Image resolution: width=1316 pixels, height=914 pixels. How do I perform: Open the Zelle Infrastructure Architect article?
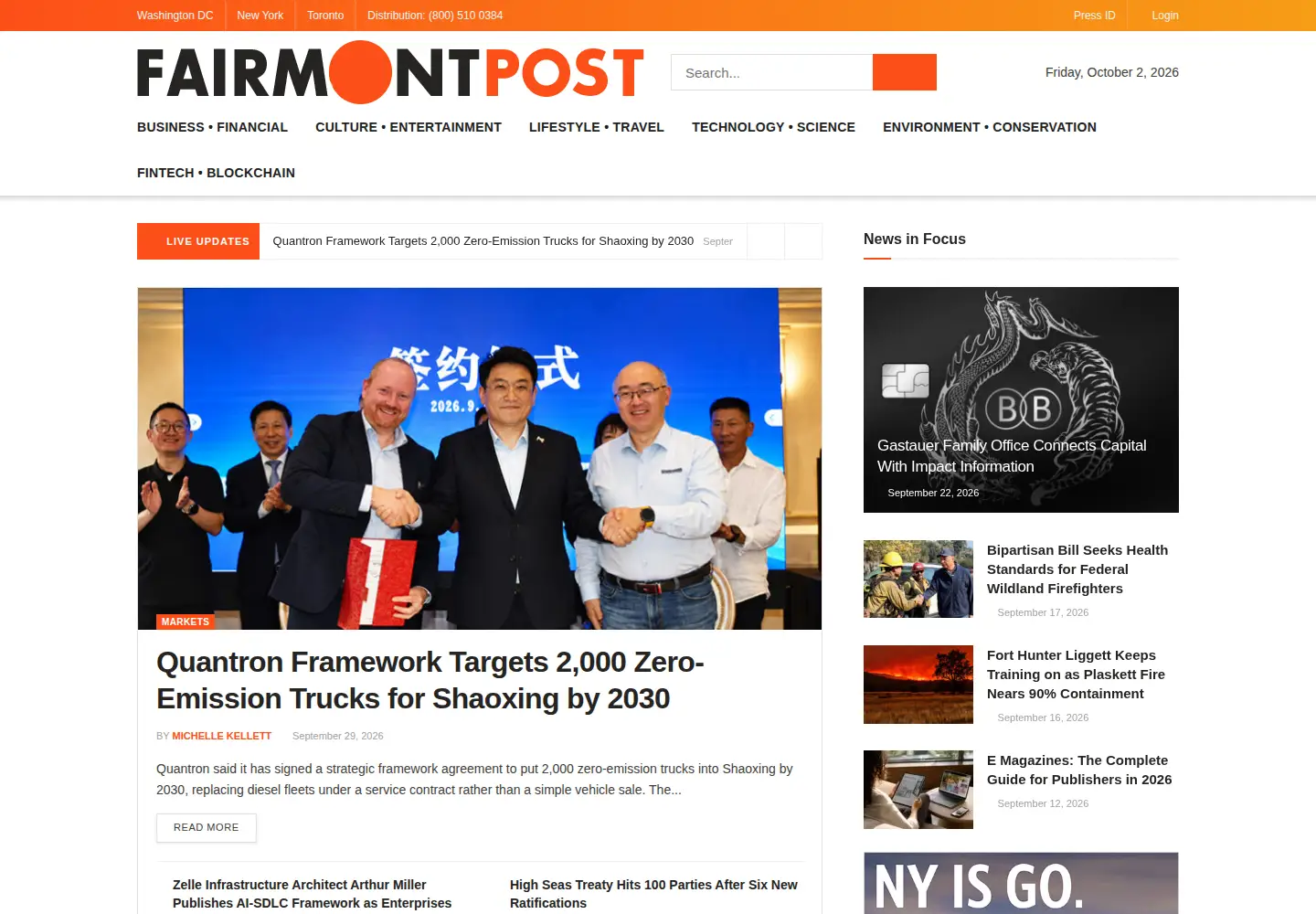click(312, 894)
